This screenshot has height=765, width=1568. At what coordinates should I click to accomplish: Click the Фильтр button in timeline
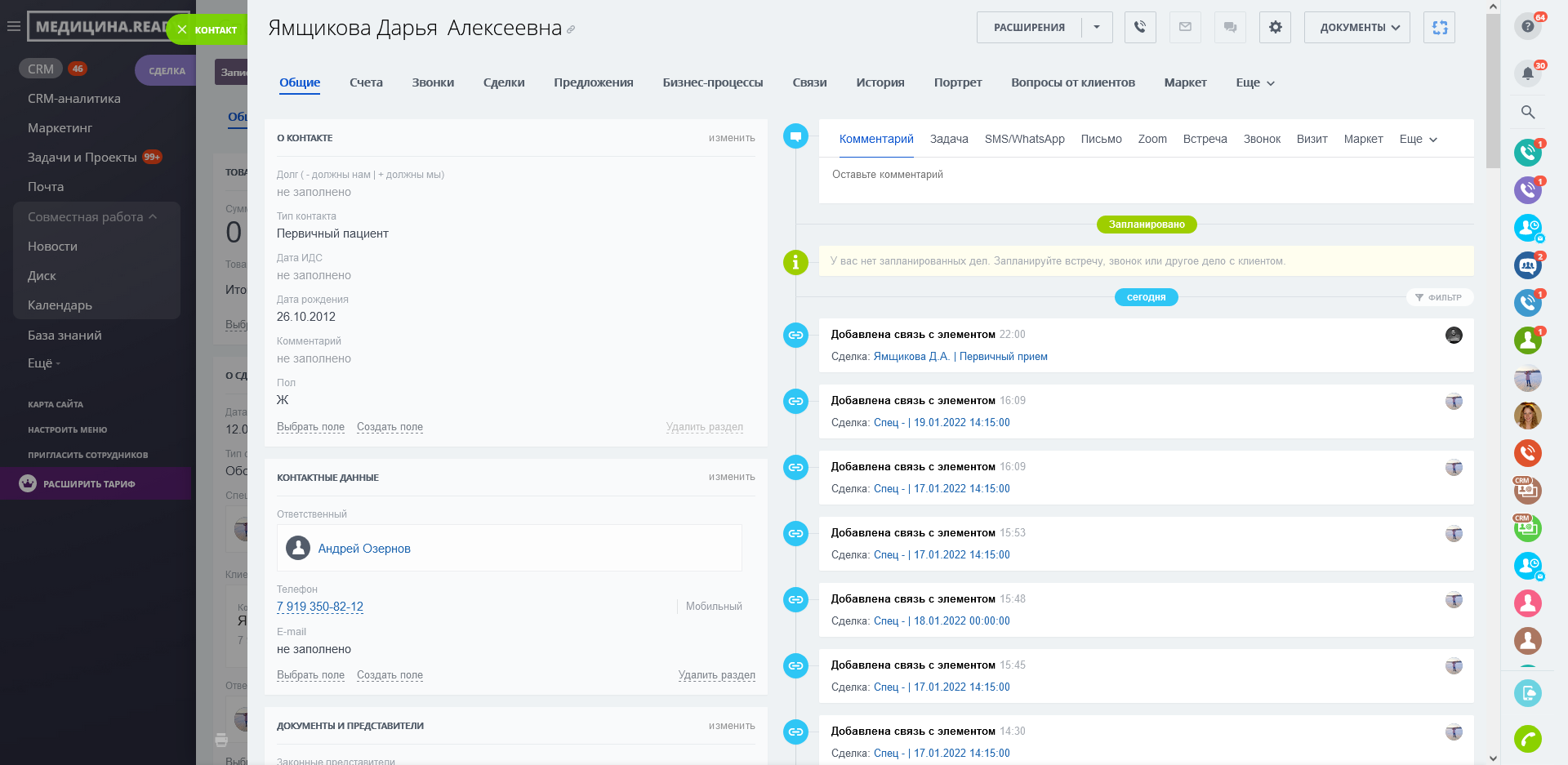click(1439, 297)
